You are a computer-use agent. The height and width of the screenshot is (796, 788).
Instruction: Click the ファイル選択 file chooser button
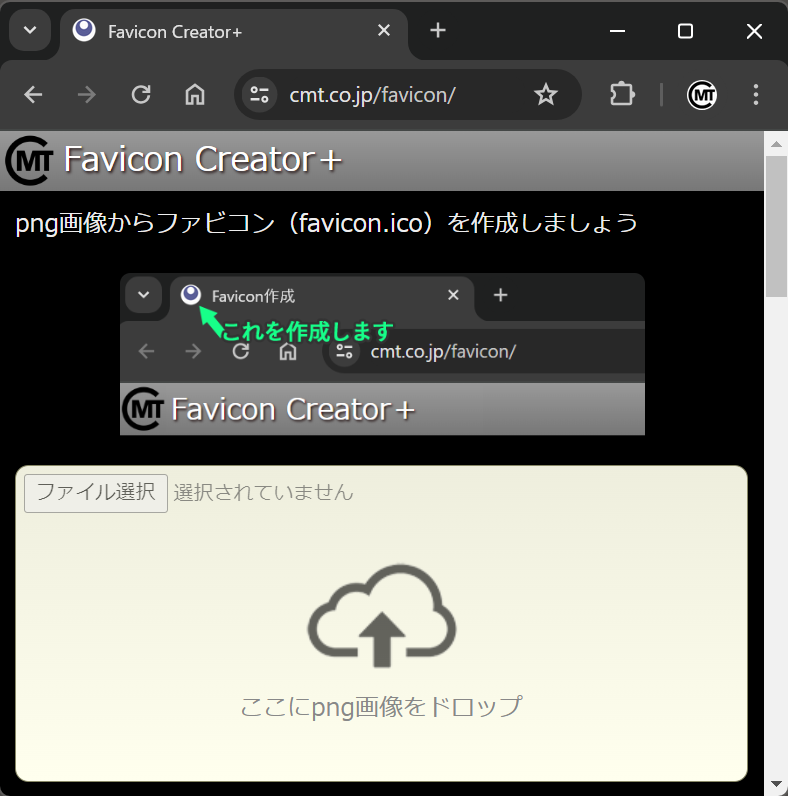click(96, 493)
